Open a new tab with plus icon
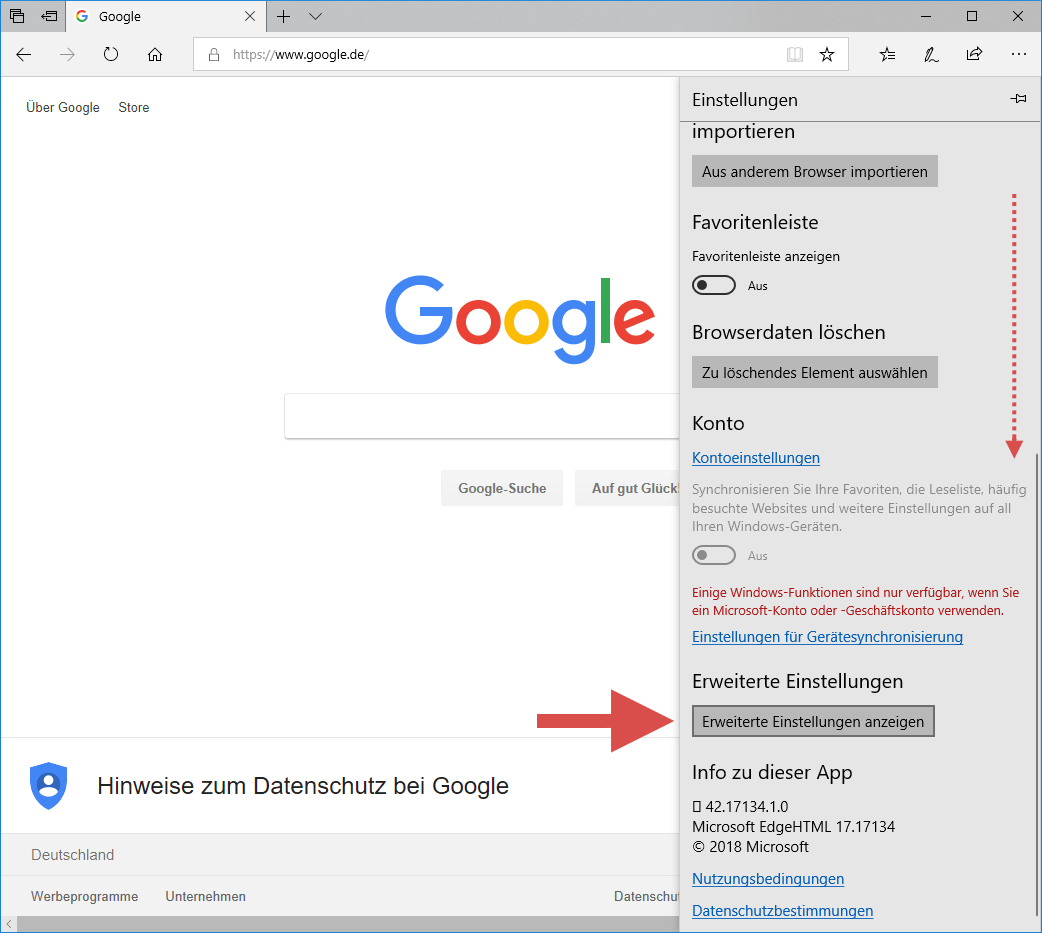Viewport: 1042px width, 933px height. (x=284, y=17)
